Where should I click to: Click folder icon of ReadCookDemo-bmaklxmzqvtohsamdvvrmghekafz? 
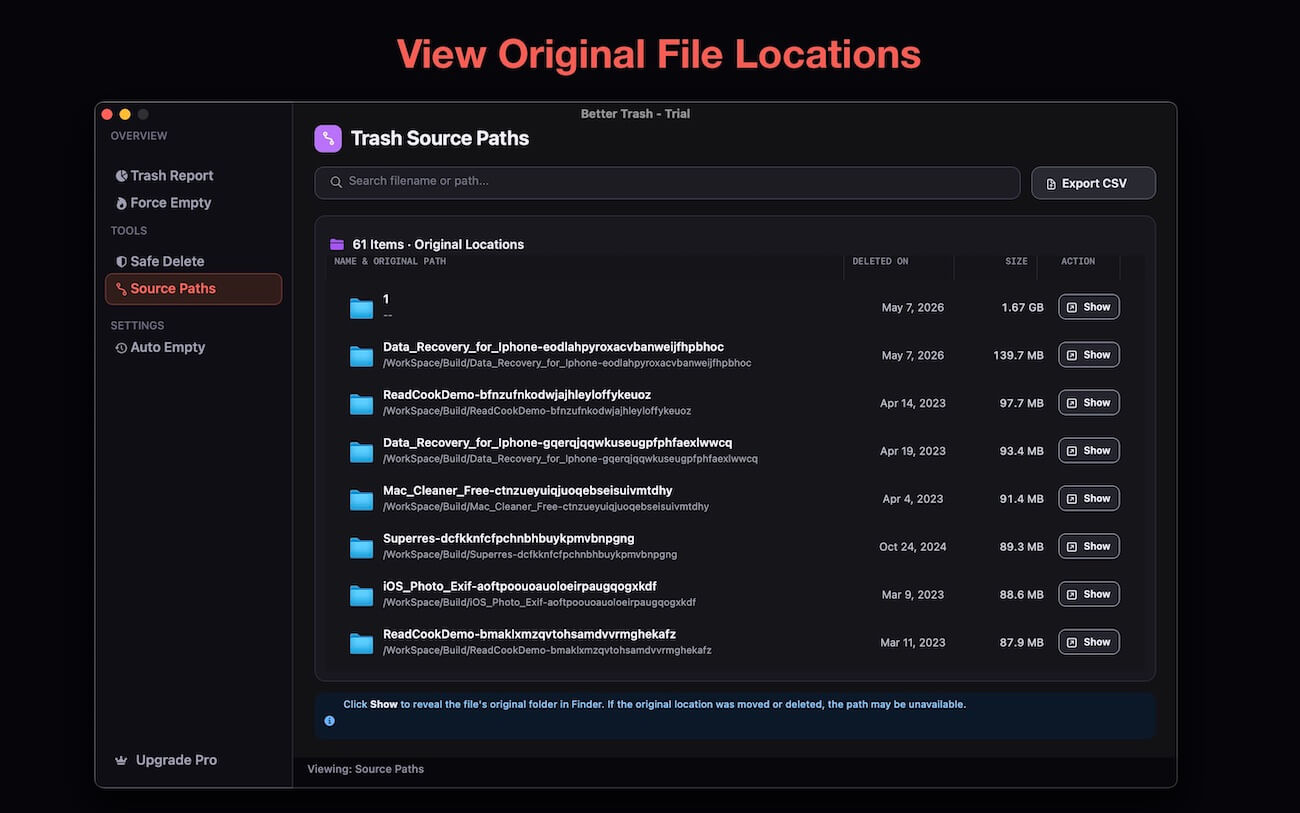361,643
